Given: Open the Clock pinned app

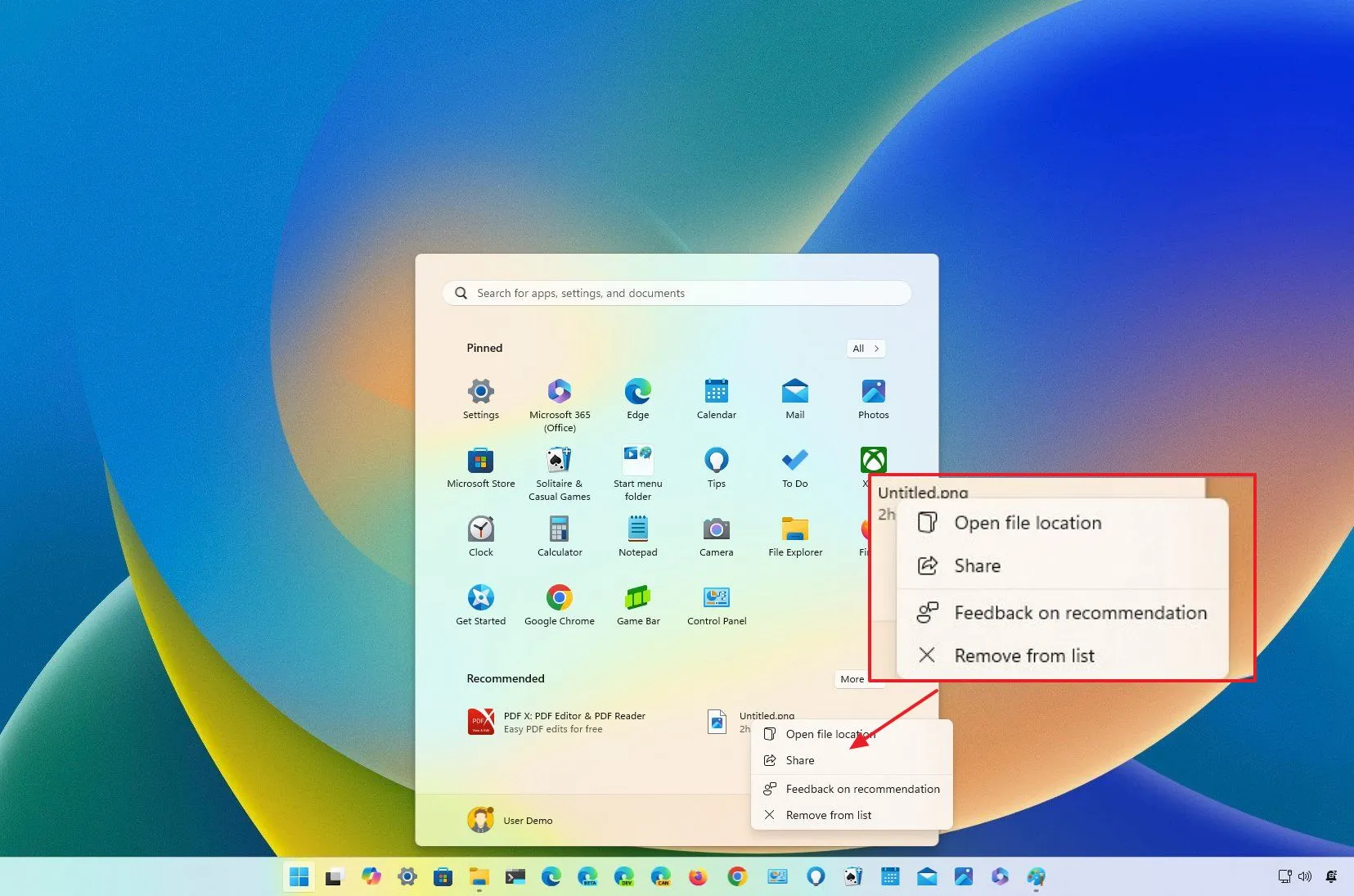Looking at the screenshot, I should pyautogui.click(x=481, y=537).
